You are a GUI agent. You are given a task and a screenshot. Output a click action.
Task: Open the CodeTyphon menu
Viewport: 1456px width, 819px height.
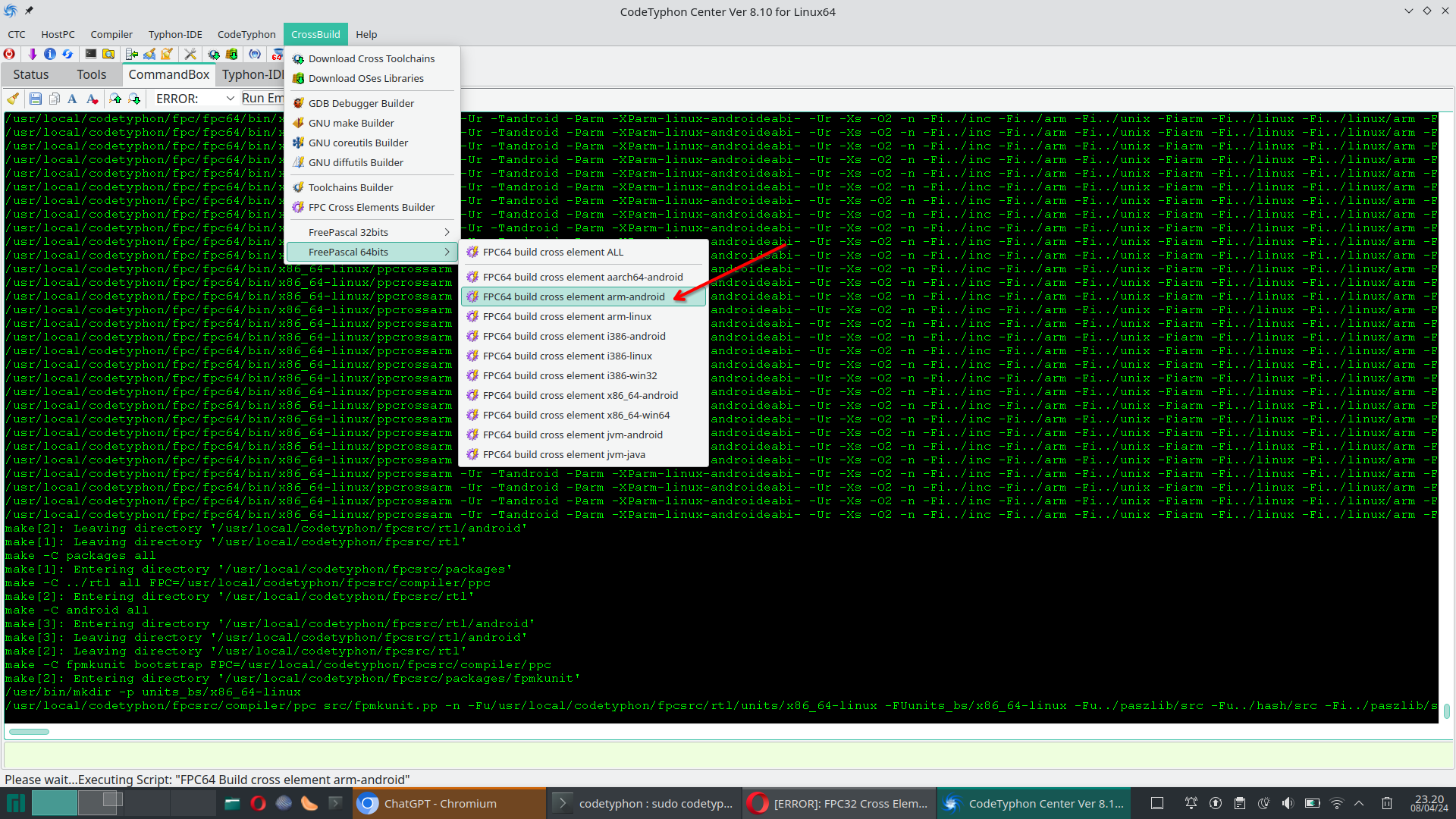coord(246,34)
